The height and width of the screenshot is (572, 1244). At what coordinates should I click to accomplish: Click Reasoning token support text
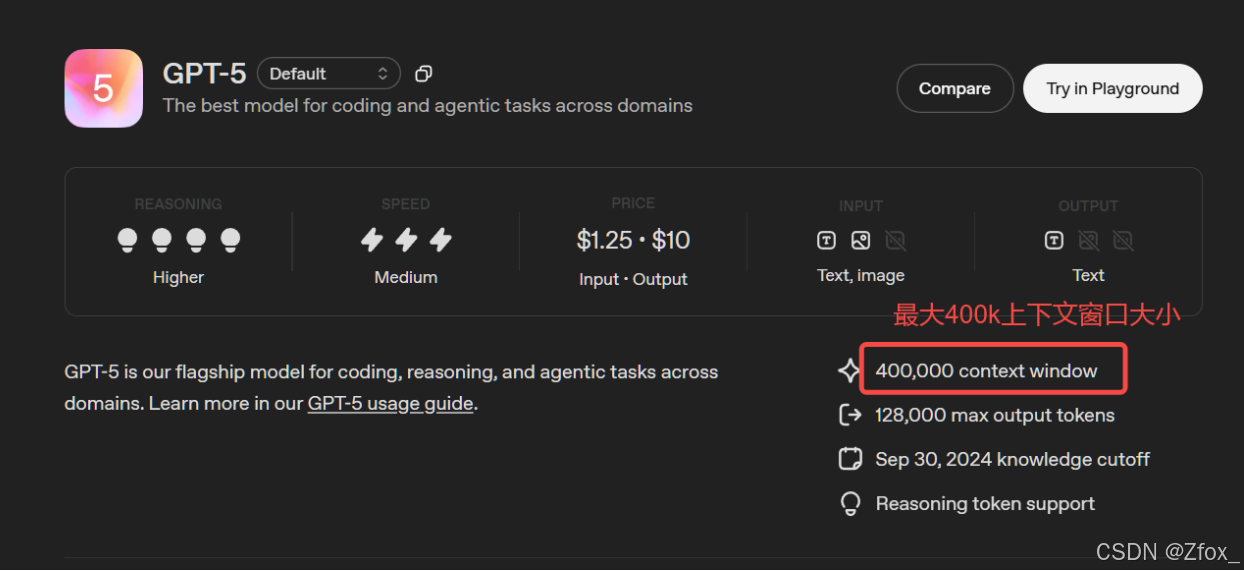[x=985, y=503]
